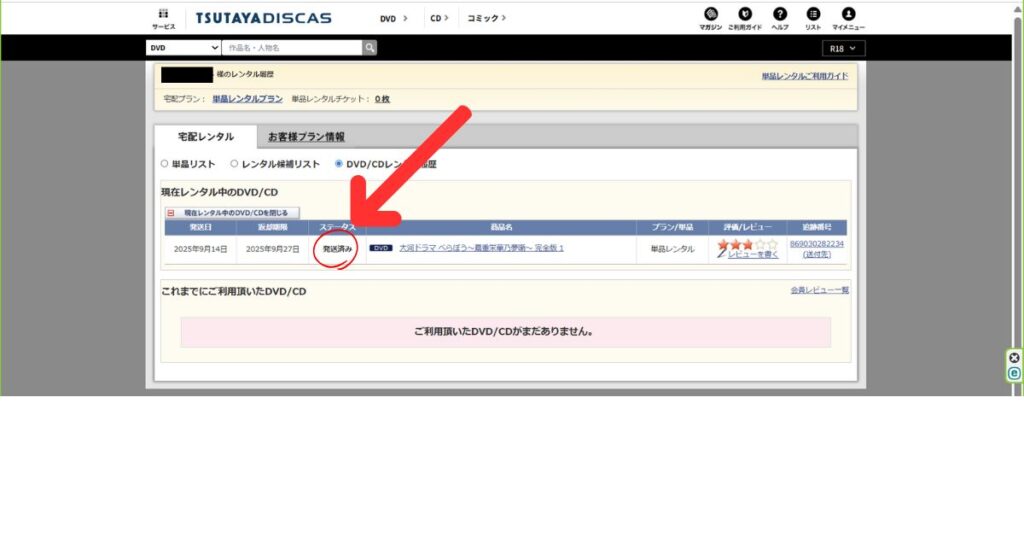Click the TSUTAYA DISCAS logo
1024x555 pixels.
pyautogui.click(x=263, y=18)
